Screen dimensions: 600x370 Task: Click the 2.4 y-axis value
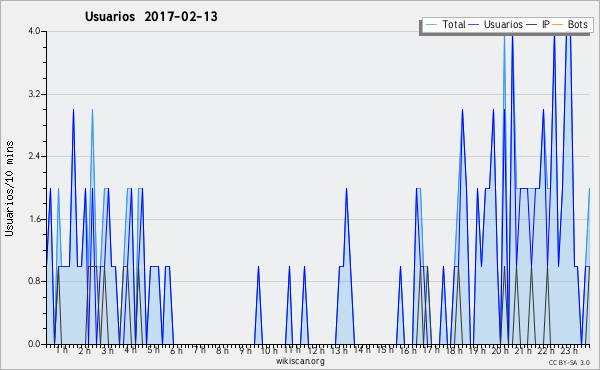point(34,156)
